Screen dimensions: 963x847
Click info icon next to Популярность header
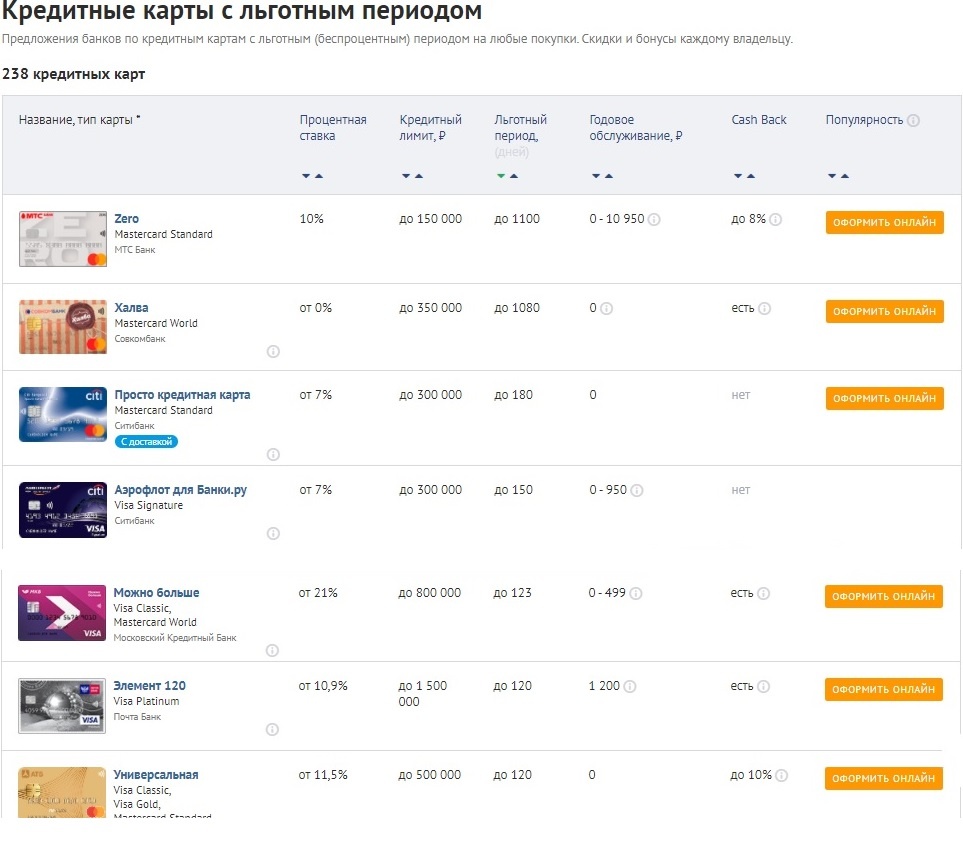coord(913,121)
